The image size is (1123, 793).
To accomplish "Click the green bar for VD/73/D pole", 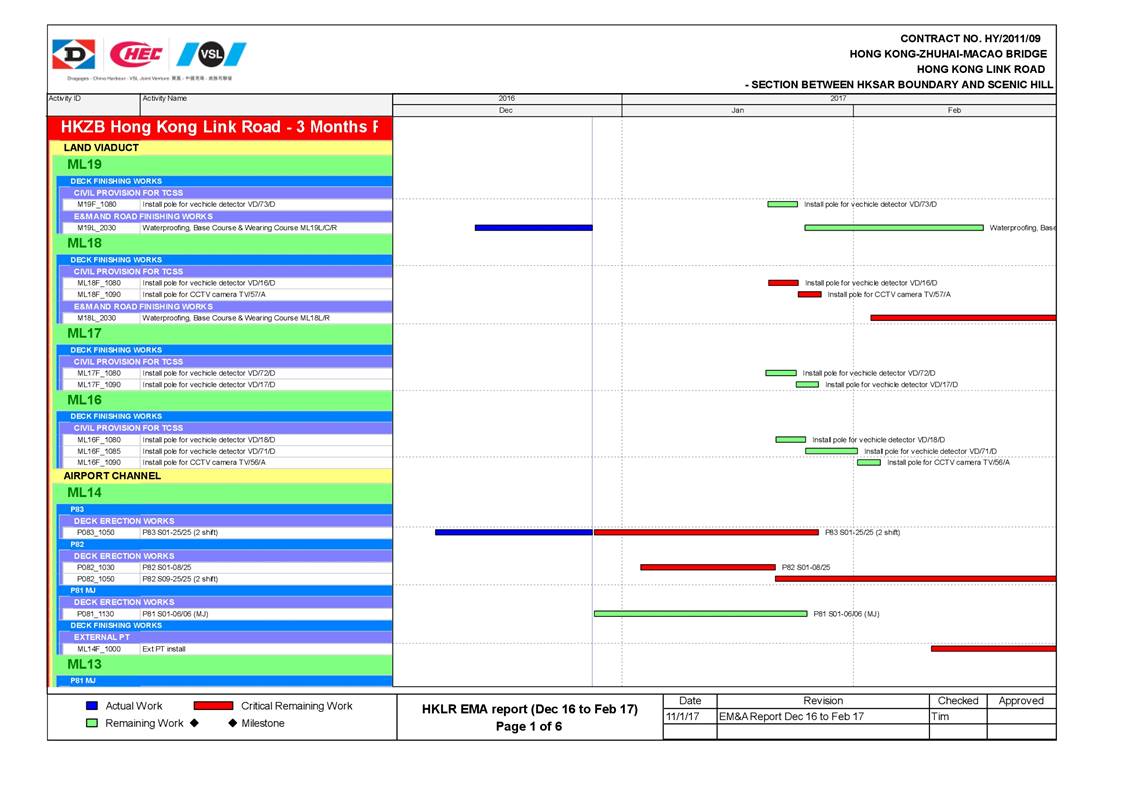I will tap(783, 204).
